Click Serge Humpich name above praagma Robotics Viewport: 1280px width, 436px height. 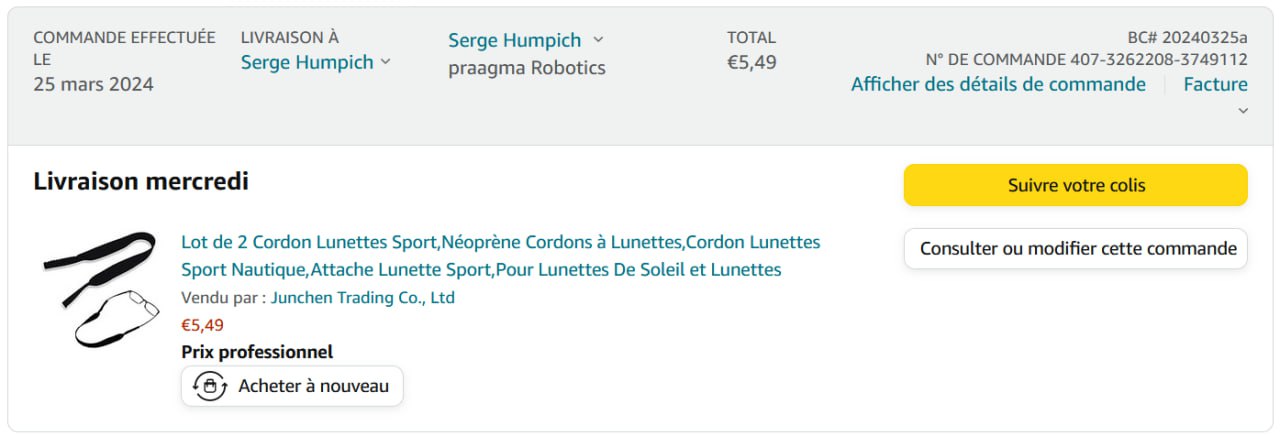(x=514, y=40)
